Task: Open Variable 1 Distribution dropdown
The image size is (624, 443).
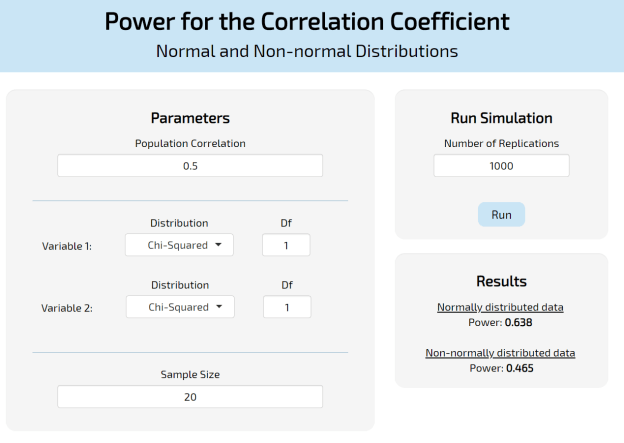Action: click(179, 245)
